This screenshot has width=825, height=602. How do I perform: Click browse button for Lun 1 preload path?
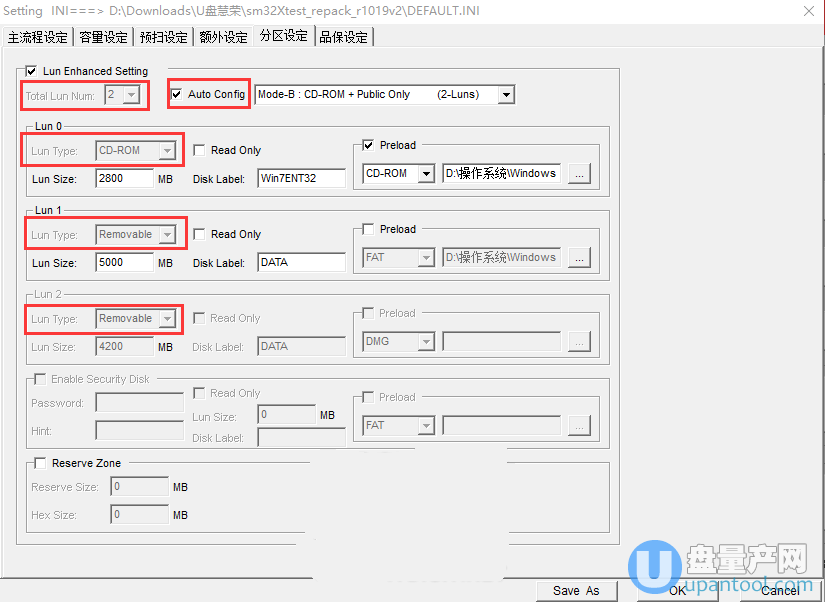coord(580,257)
